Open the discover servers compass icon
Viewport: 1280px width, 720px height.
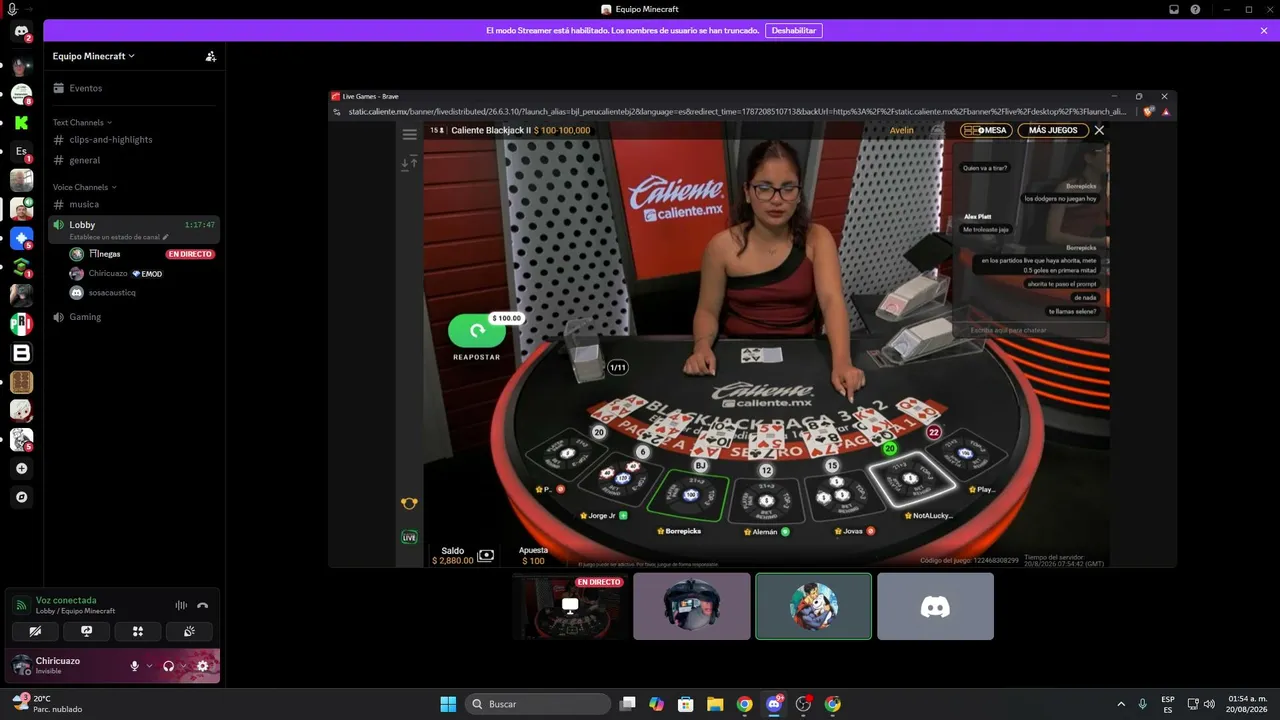21,497
